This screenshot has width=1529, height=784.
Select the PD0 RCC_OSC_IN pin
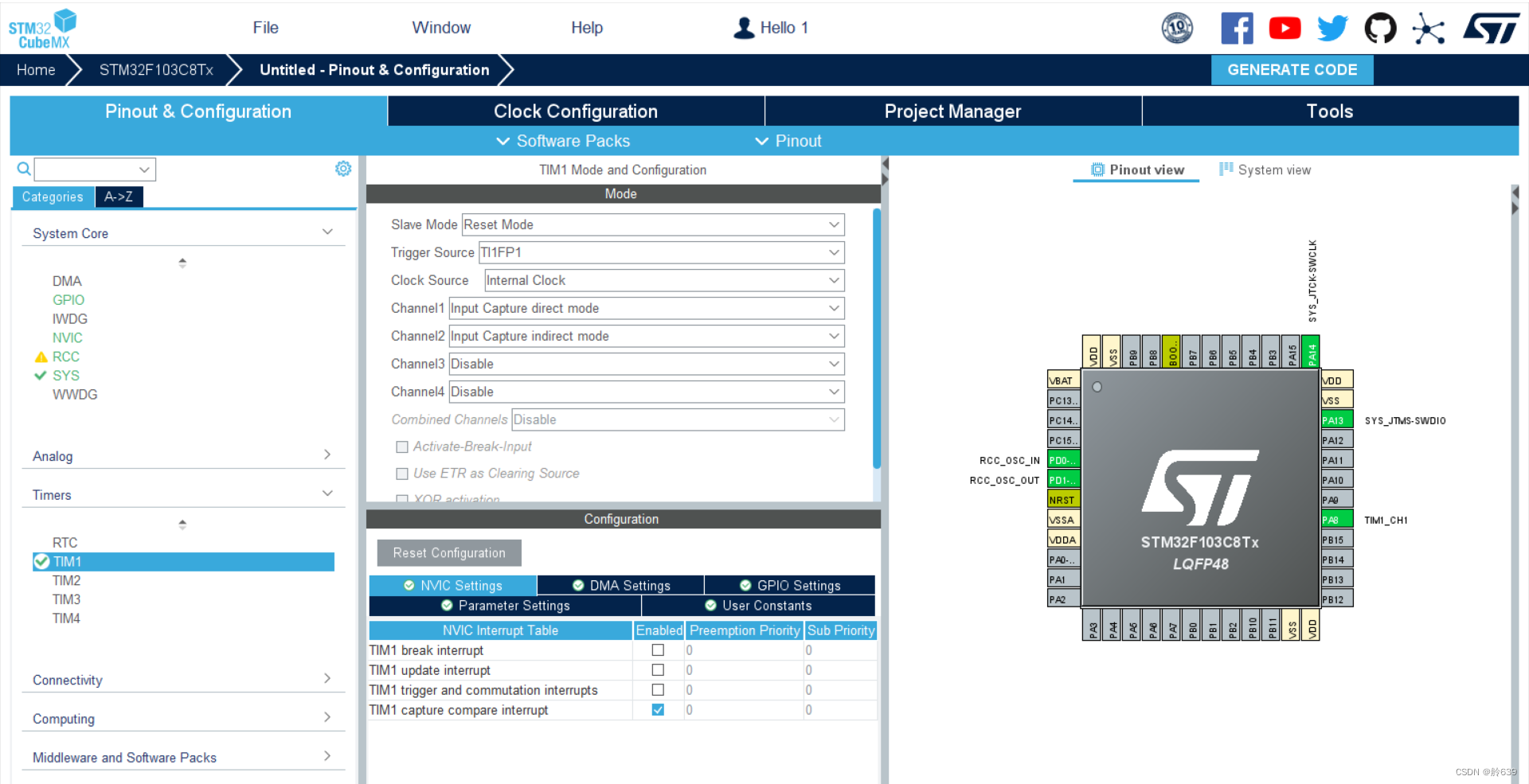point(1063,460)
